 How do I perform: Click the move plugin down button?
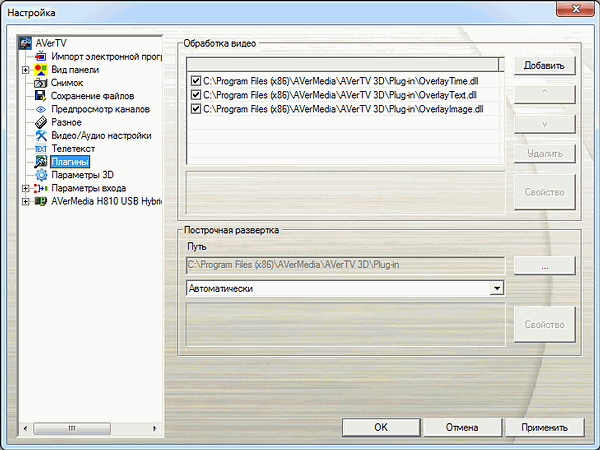click(544, 124)
